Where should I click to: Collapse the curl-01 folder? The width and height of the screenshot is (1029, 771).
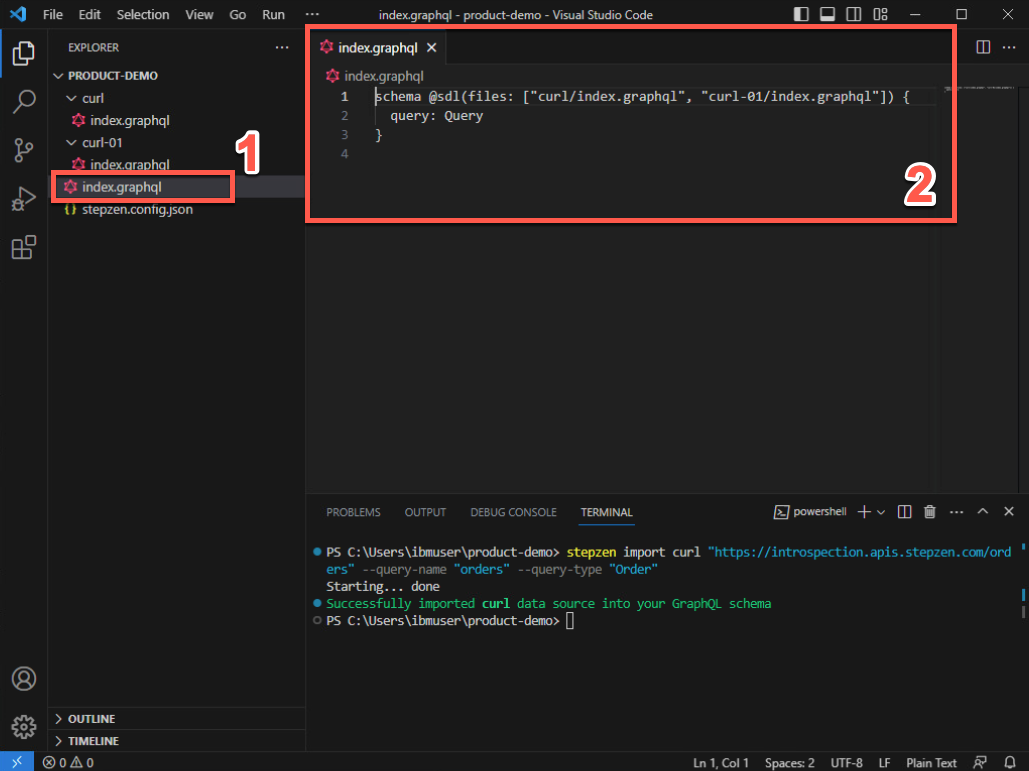pyautogui.click(x=71, y=142)
